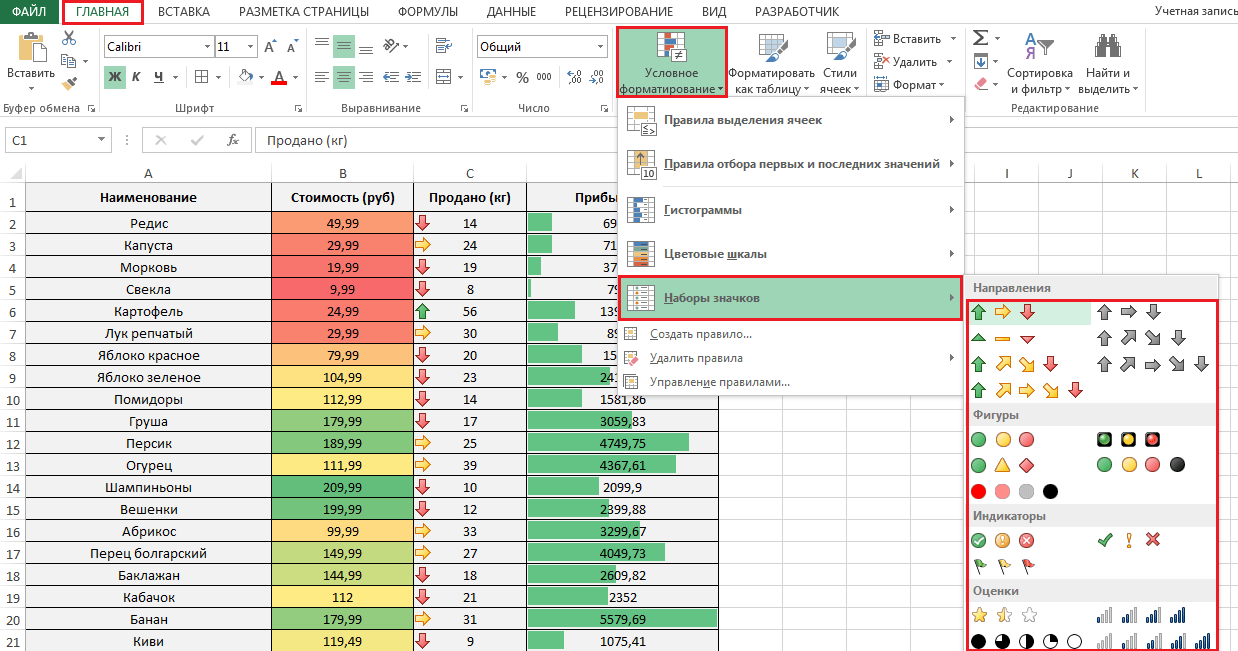Image resolution: width=1238 pixels, height=651 pixels.
Task: Open the Calibri font name dropdown
Action: pos(207,47)
